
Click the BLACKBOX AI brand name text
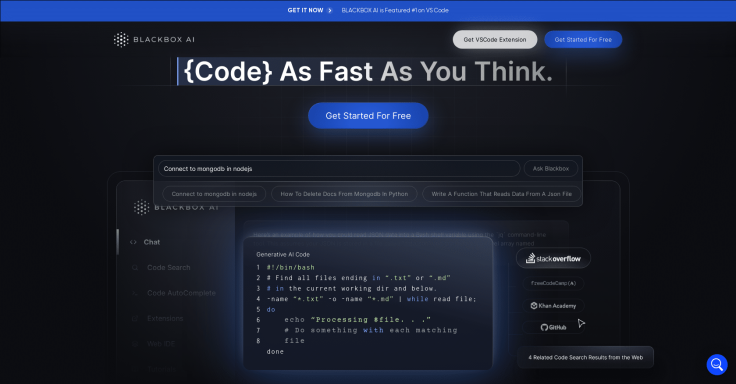[x=164, y=40]
